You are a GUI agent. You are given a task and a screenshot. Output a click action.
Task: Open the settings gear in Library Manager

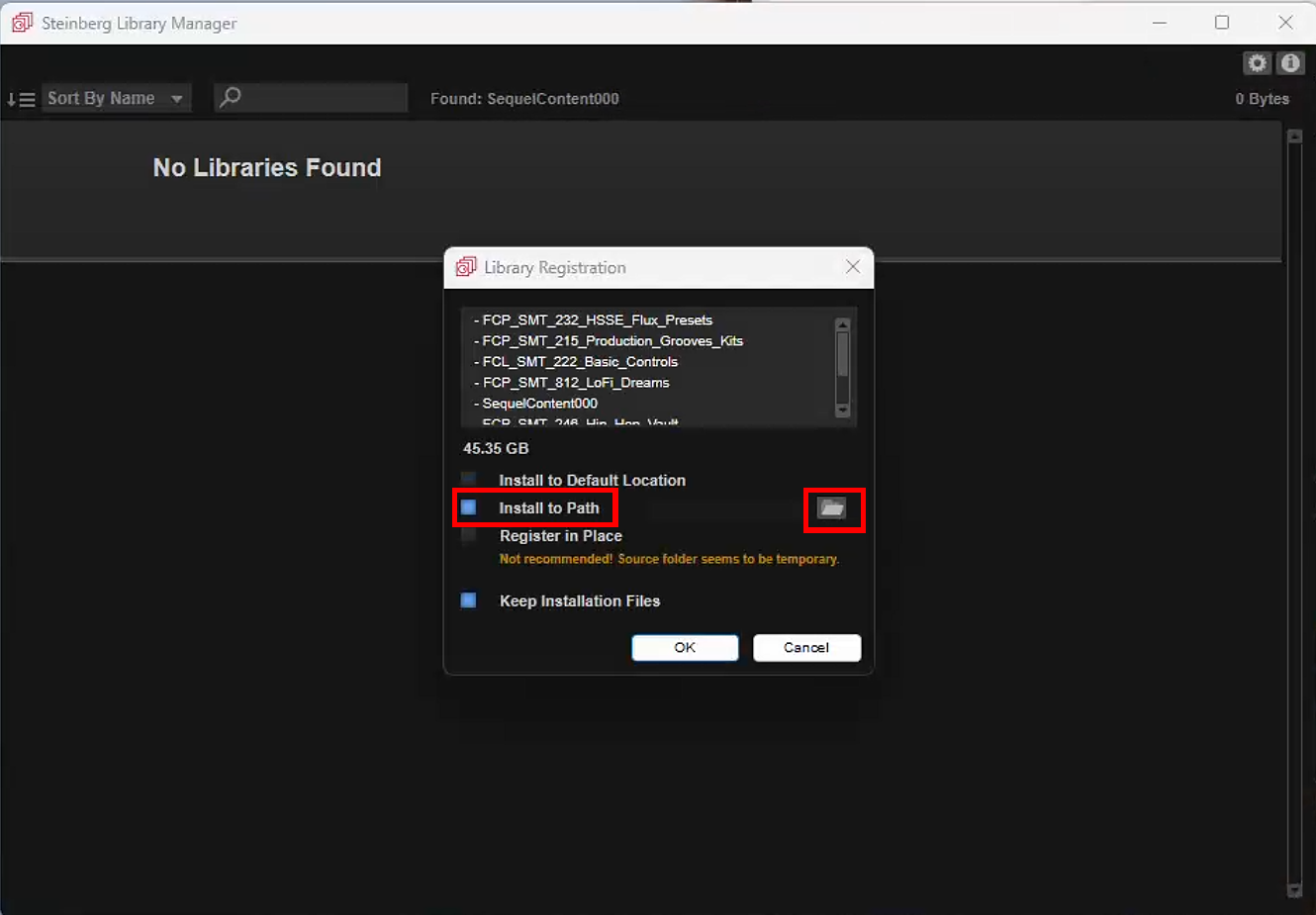[1257, 63]
